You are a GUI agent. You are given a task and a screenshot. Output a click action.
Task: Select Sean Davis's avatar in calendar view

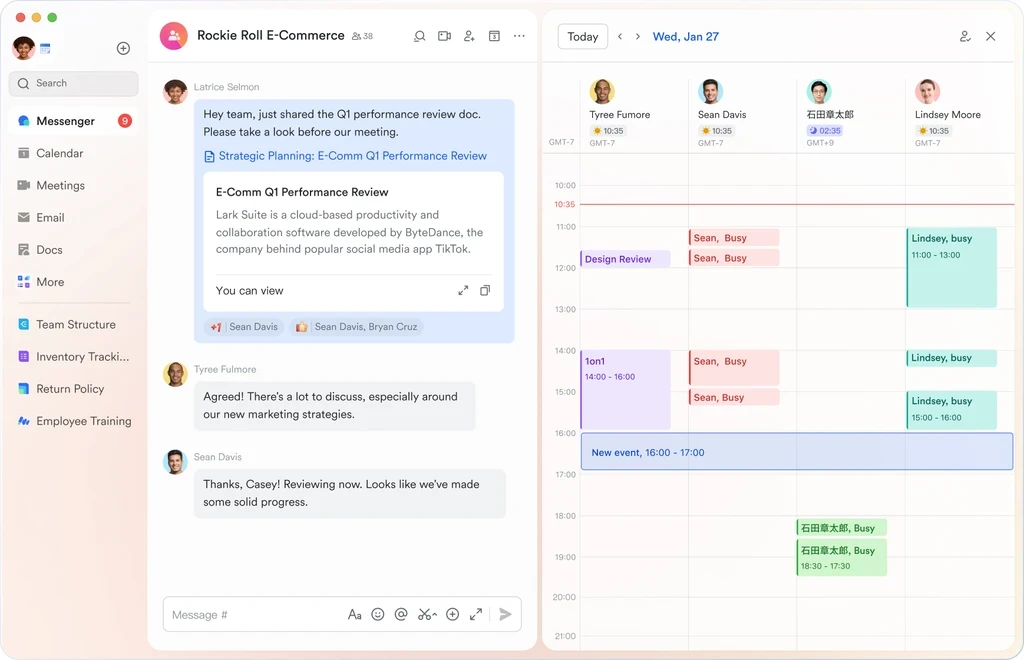[710, 90]
